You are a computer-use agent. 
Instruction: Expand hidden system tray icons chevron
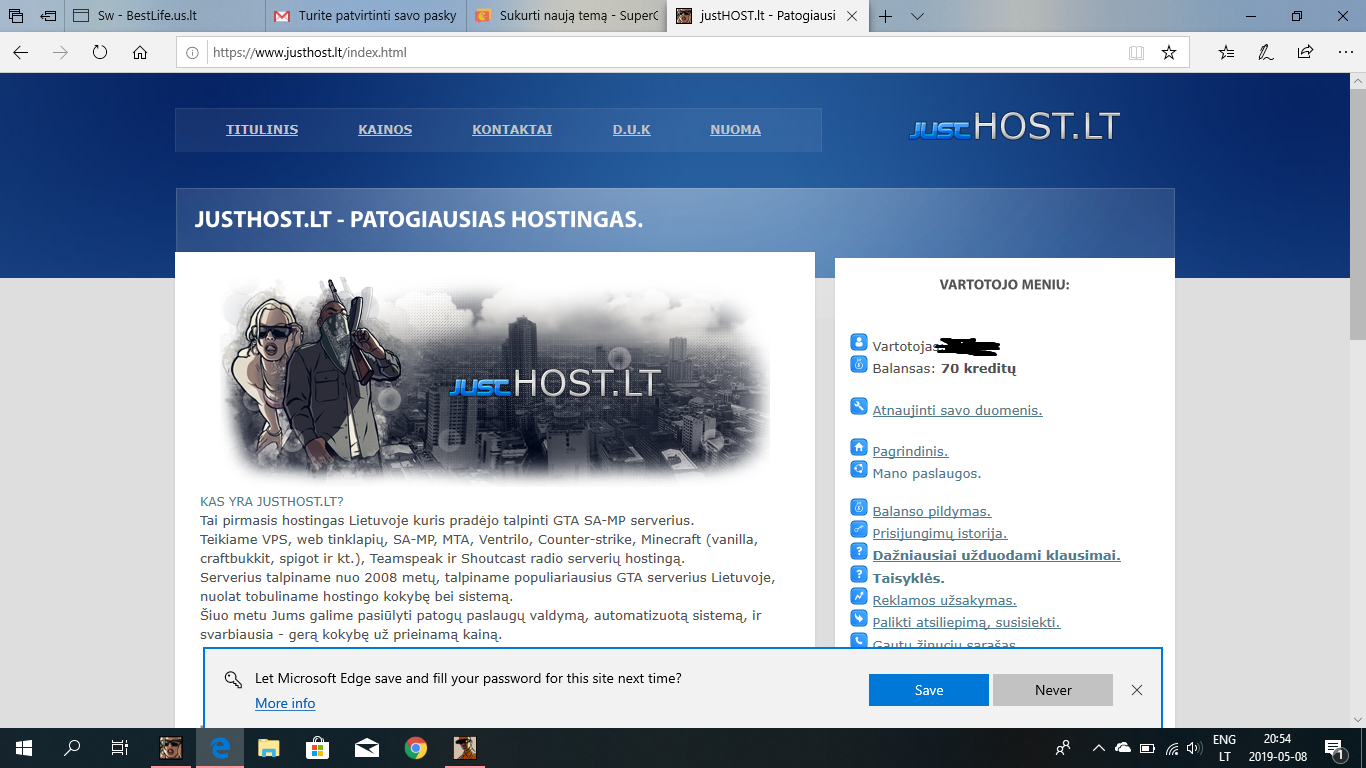[1098, 748]
